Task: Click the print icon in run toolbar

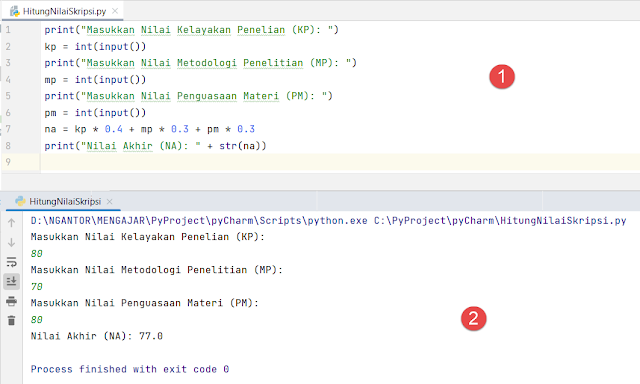Action: tap(11, 301)
